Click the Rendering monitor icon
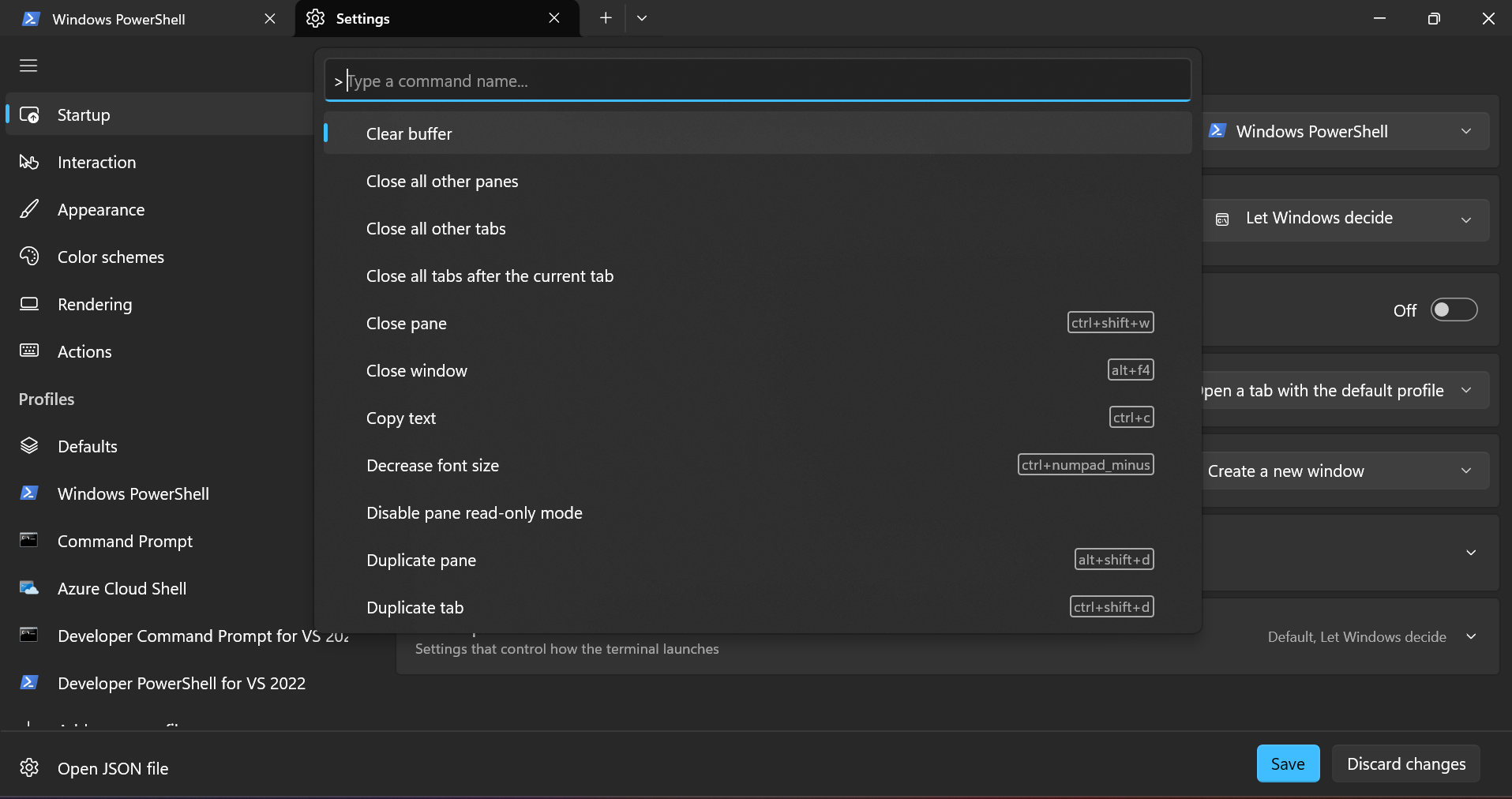1512x799 pixels. 29,304
